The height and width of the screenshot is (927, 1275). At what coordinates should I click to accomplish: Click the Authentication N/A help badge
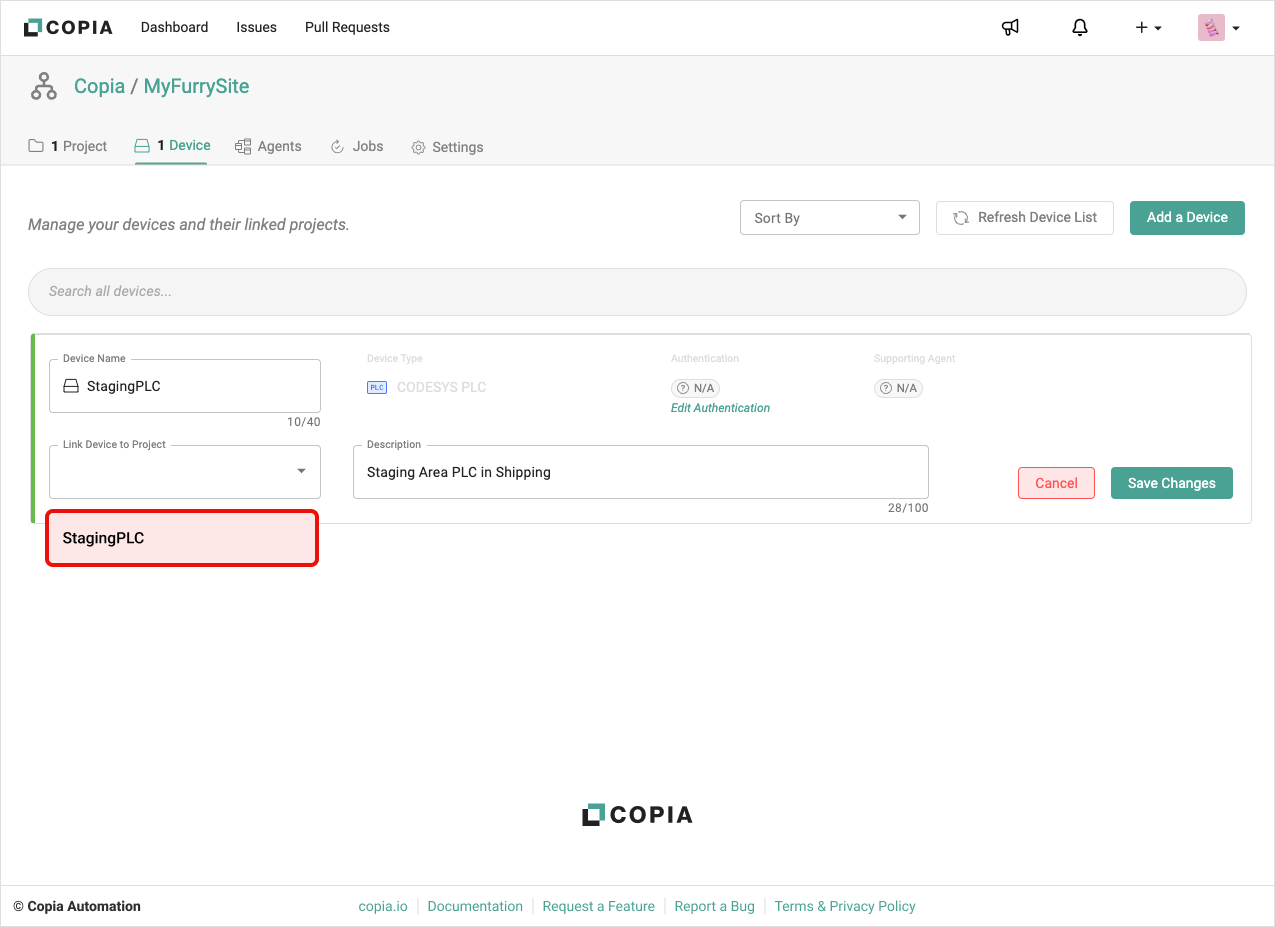tap(696, 388)
